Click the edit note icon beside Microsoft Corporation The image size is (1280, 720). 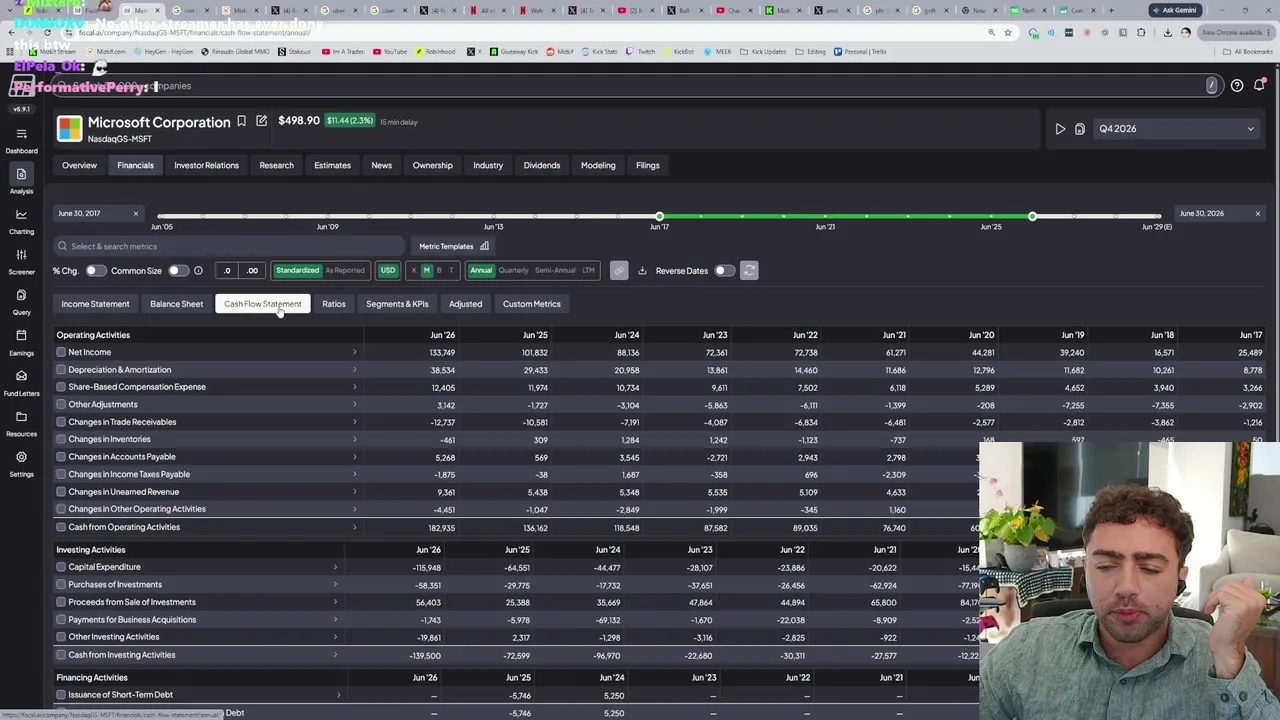click(261, 122)
